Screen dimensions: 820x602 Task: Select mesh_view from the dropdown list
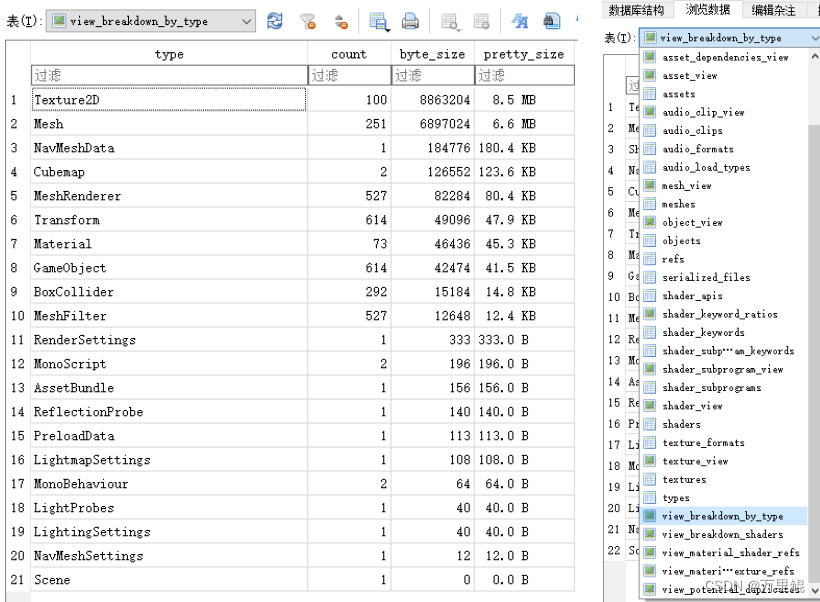pyautogui.click(x=725, y=185)
